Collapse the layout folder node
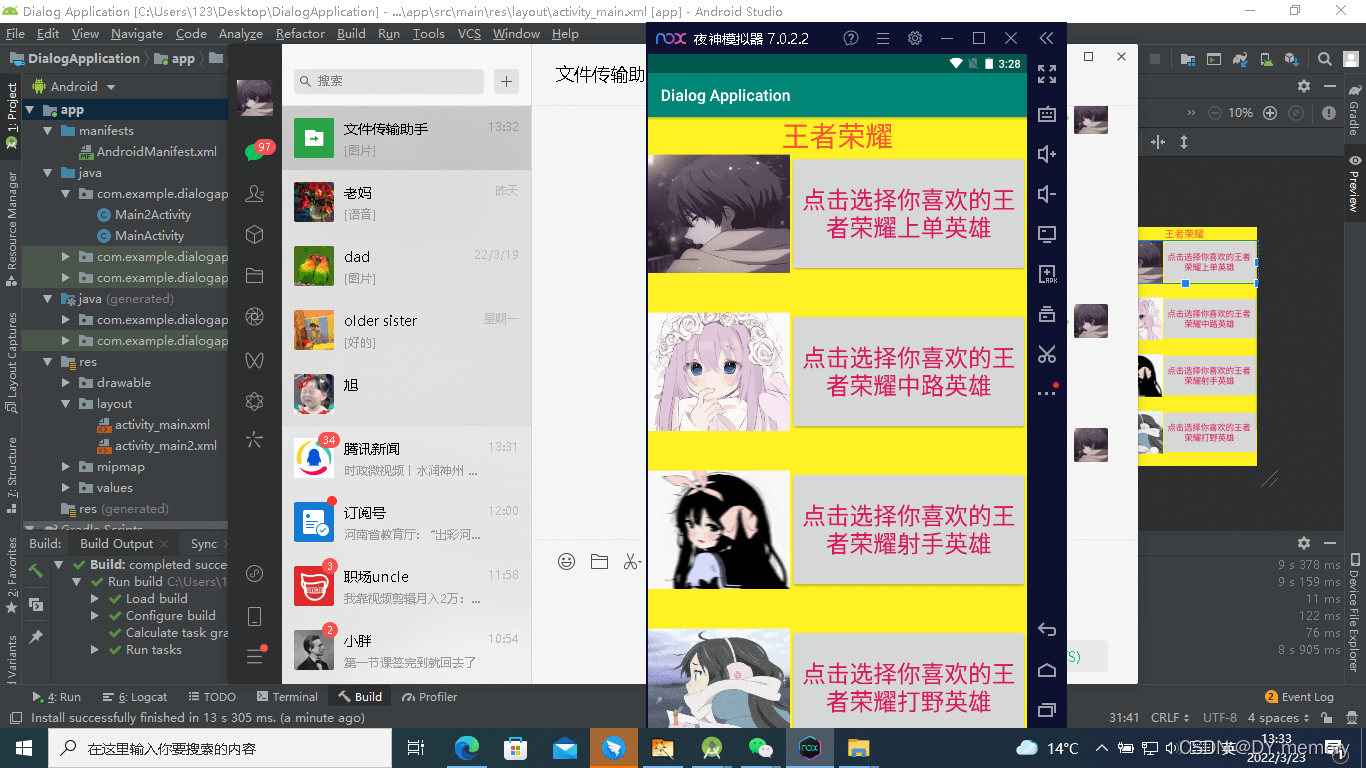Image resolution: width=1366 pixels, height=768 pixels. 66,404
